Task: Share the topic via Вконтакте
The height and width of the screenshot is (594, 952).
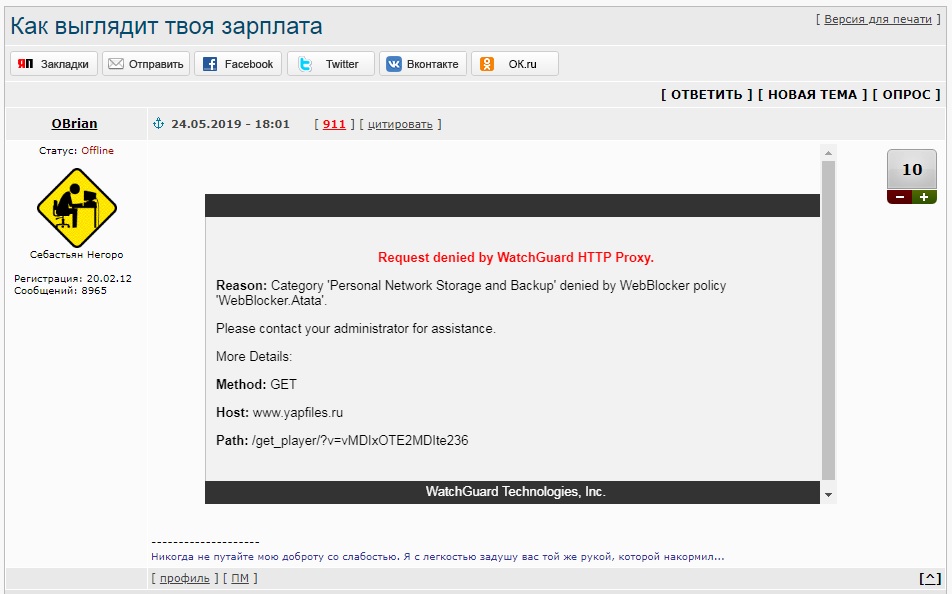Action: pos(423,64)
